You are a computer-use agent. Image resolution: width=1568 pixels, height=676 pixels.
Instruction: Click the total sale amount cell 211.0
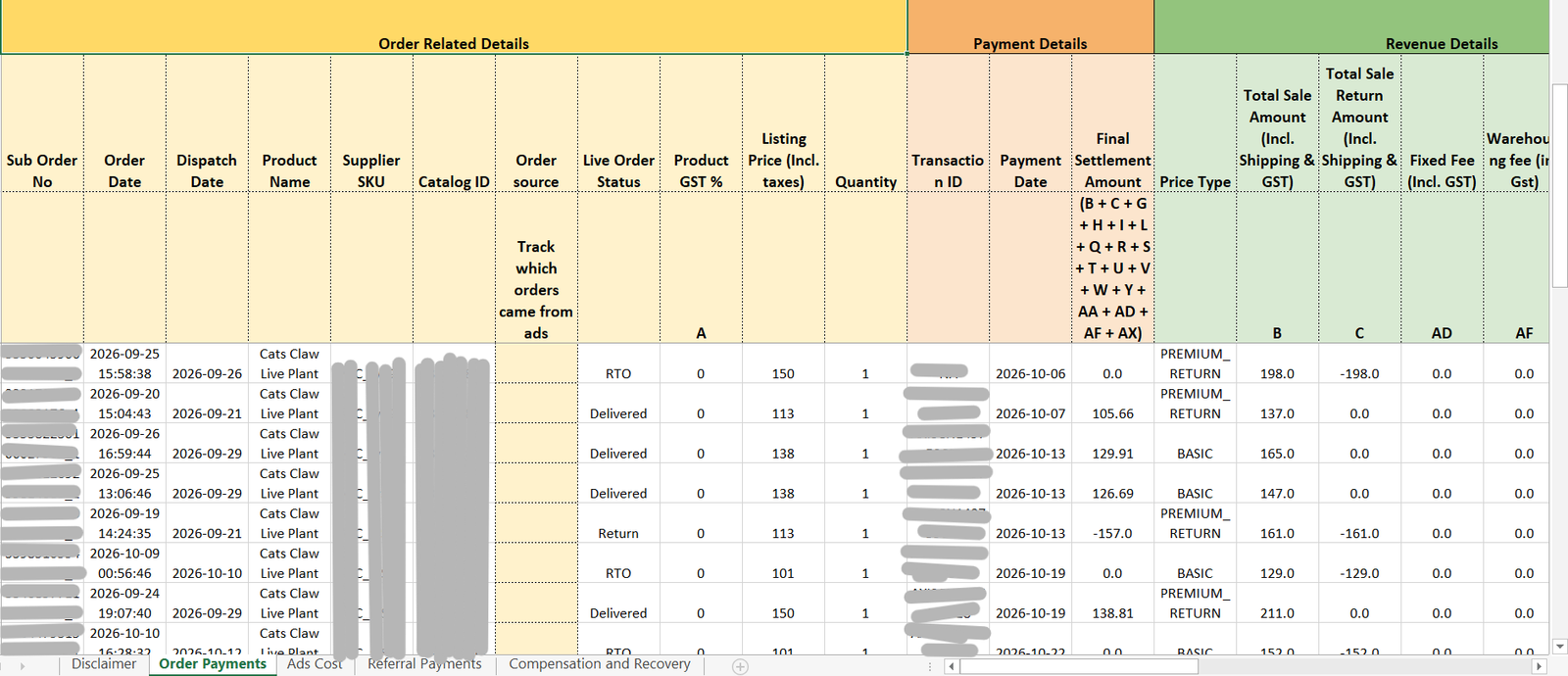(1277, 604)
